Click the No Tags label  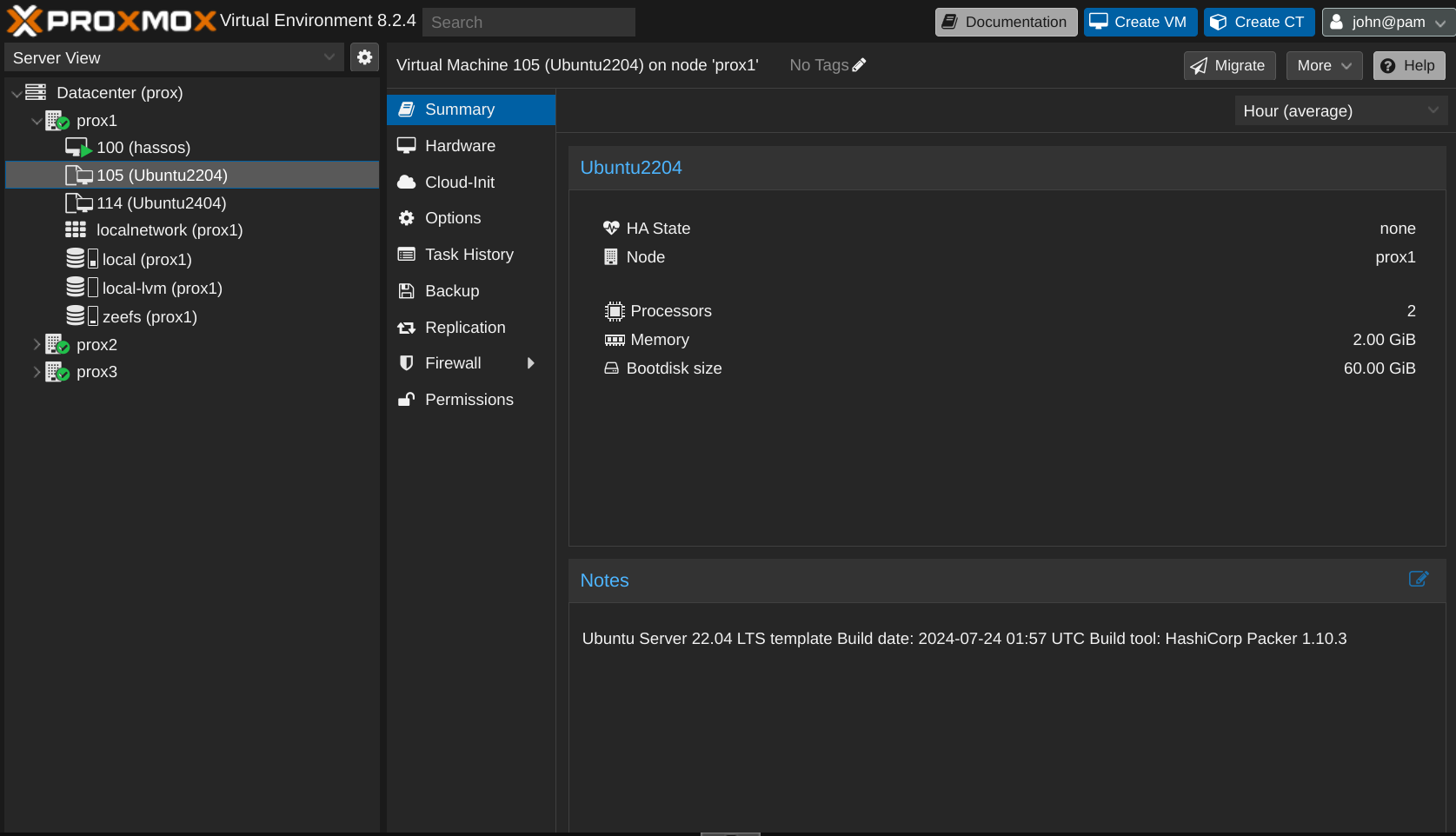819,65
